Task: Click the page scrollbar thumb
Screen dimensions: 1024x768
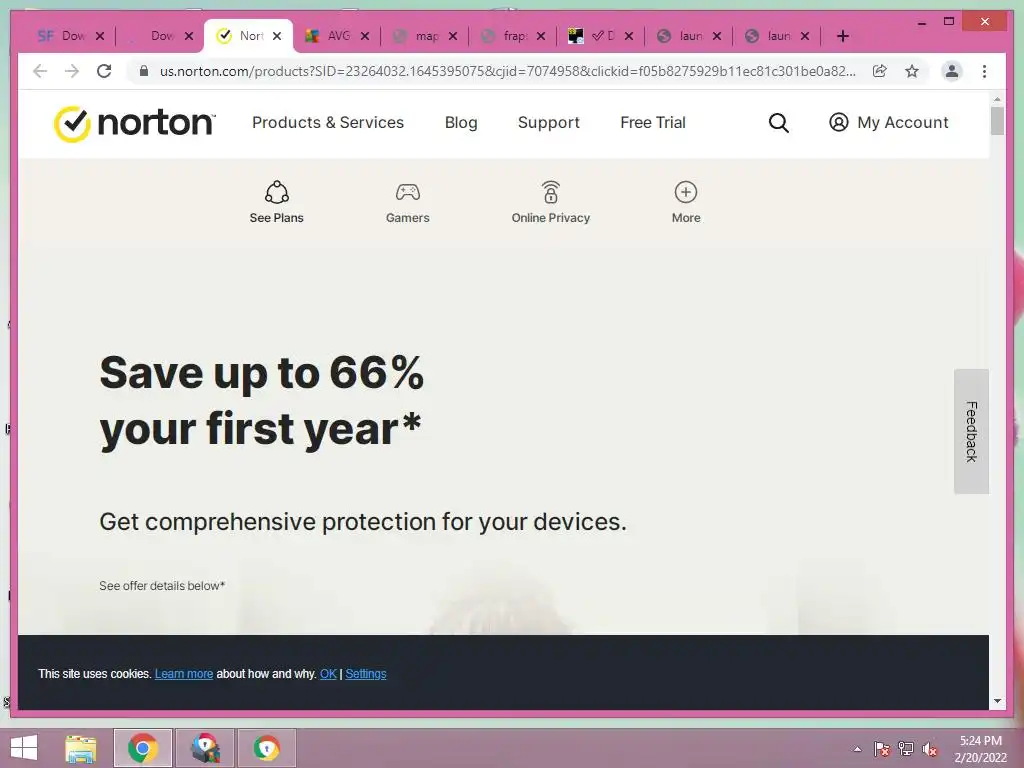Action: click(x=997, y=121)
